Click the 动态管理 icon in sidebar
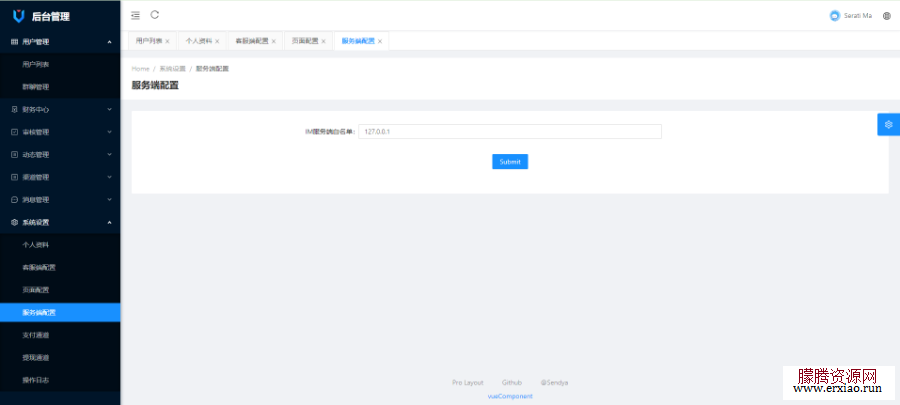 tap(15, 154)
